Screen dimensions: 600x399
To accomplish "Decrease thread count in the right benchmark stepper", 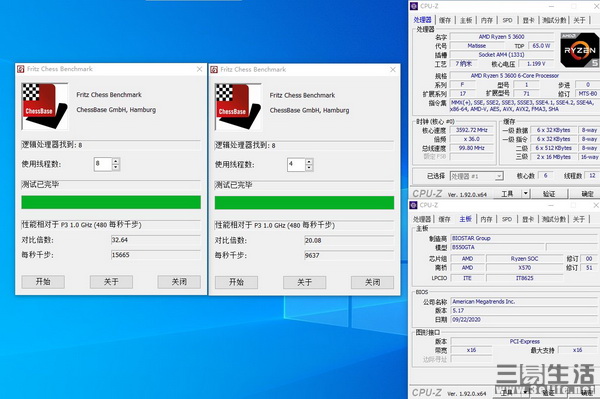I will [309, 168].
